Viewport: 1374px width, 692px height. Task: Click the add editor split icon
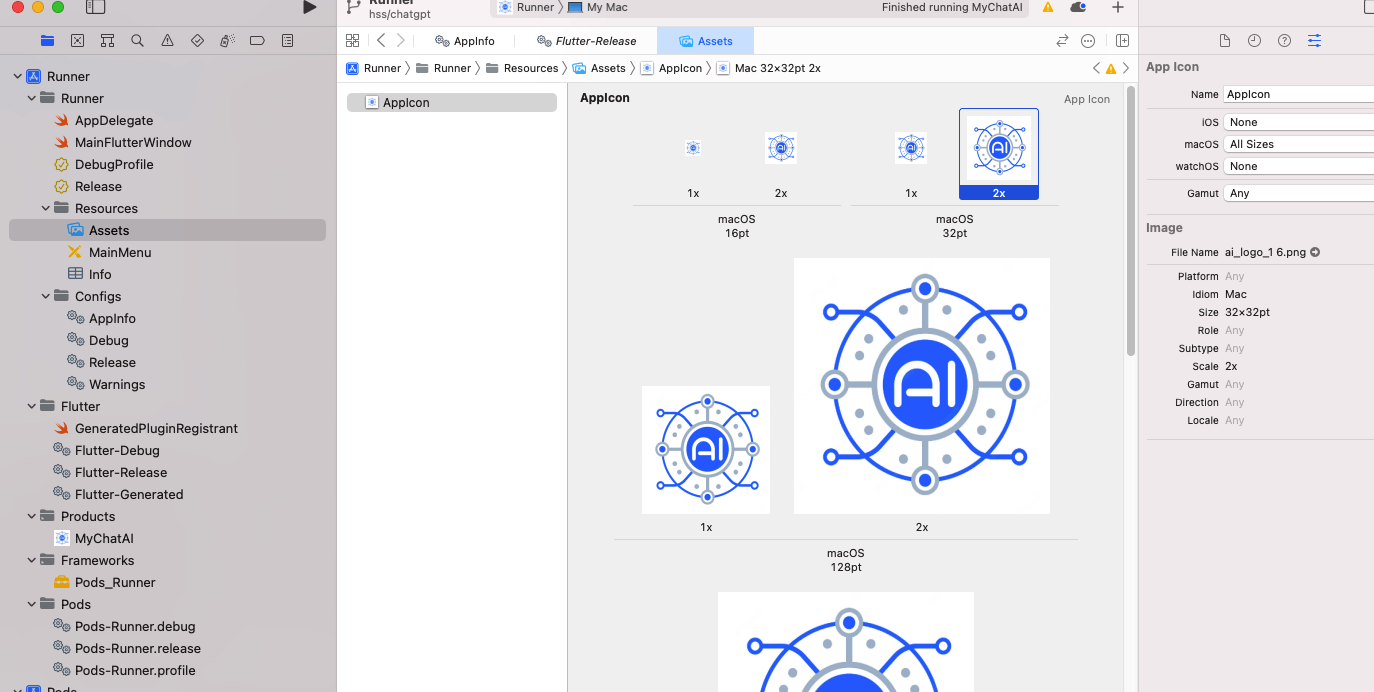click(1122, 41)
